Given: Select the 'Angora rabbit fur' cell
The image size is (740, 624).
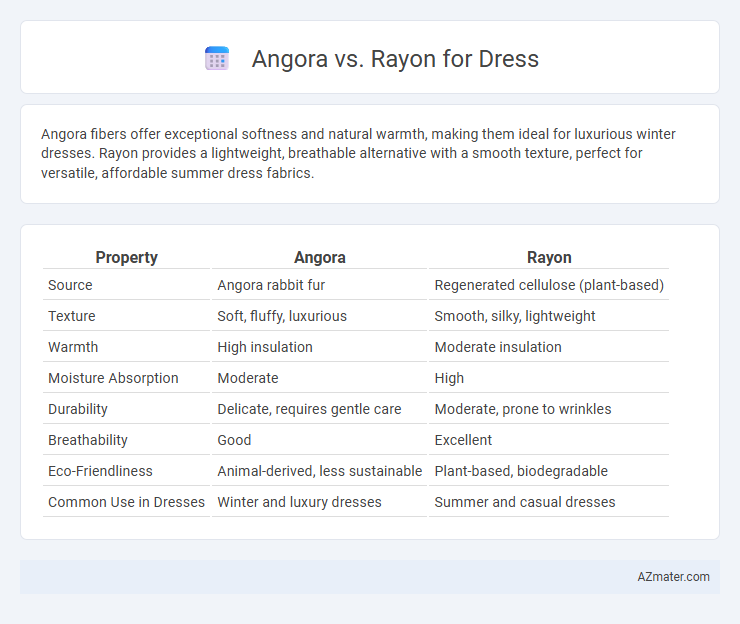Looking at the screenshot, I should (271, 285).
